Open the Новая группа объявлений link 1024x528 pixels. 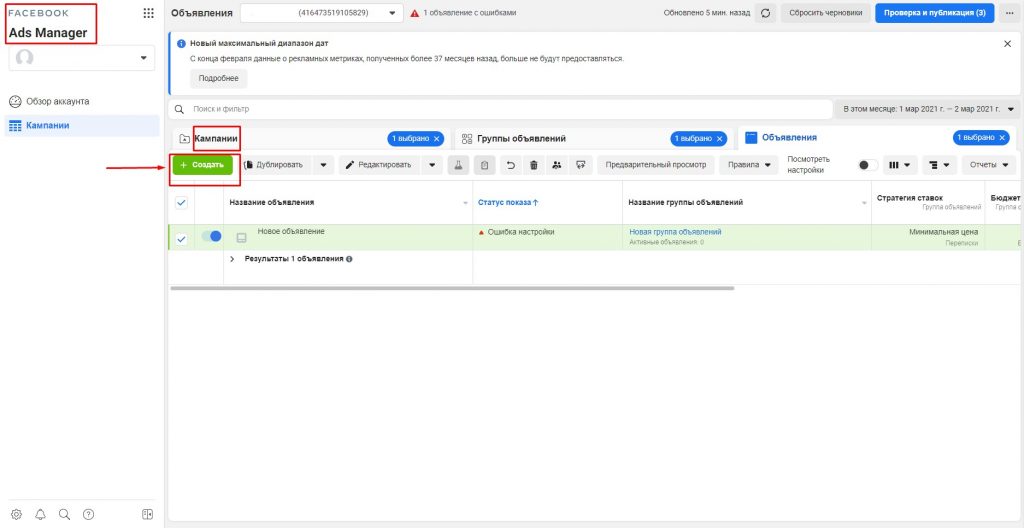675,232
